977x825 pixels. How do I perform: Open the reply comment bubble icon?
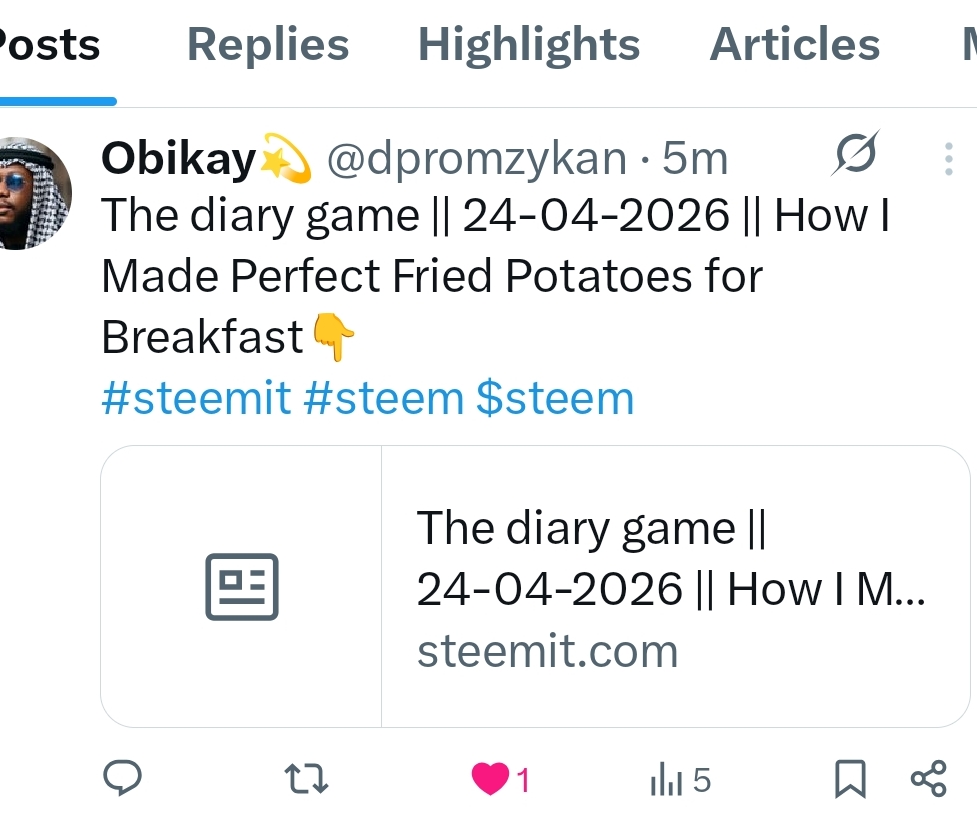pyautogui.click(x=122, y=778)
